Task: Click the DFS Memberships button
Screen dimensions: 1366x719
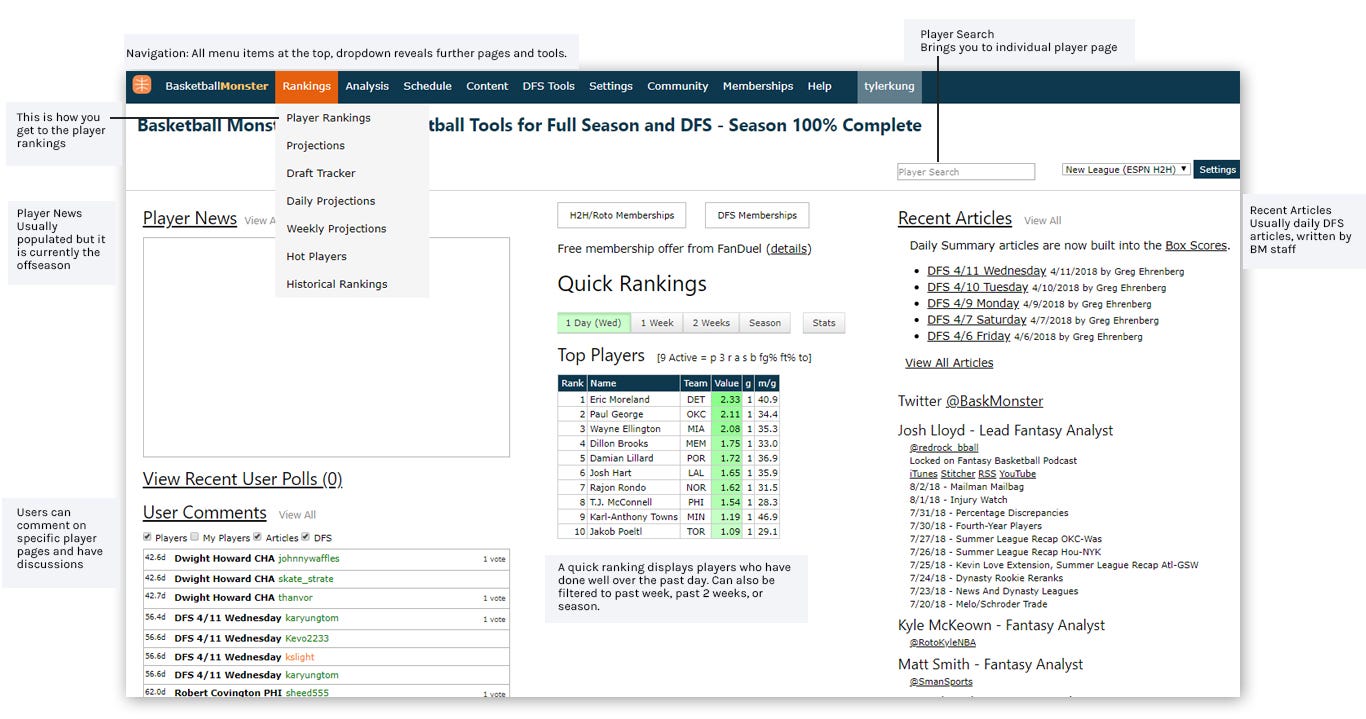Action: click(757, 215)
